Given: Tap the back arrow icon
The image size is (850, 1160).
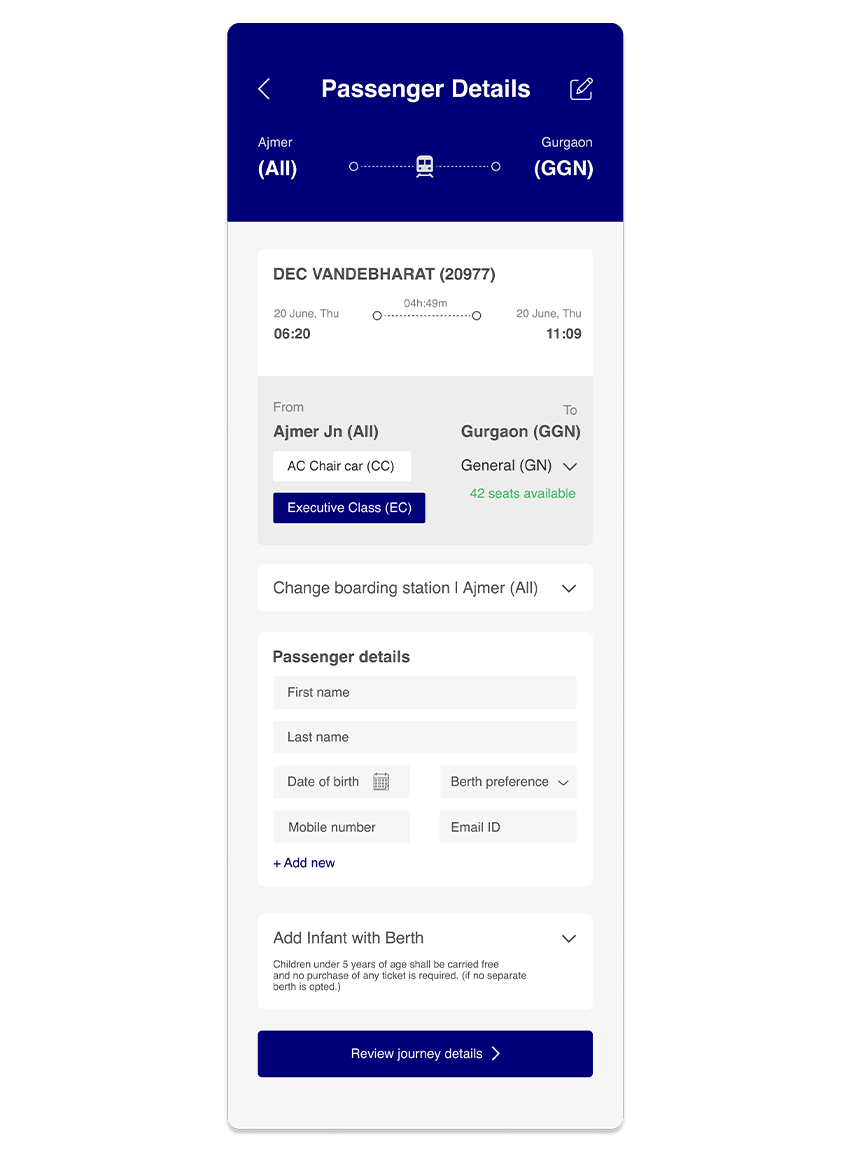Looking at the screenshot, I should pos(264,89).
